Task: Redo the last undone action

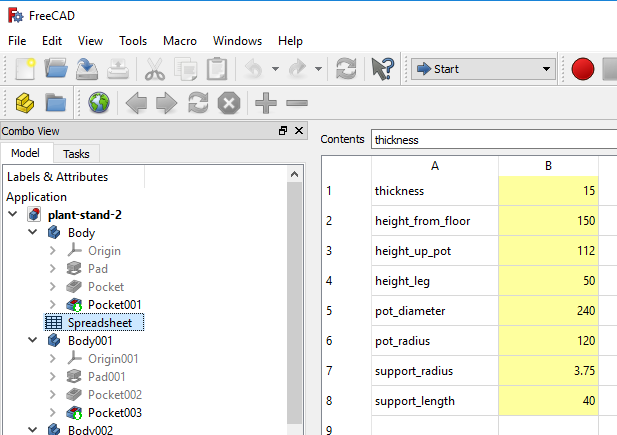Action: (x=297, y=69)
